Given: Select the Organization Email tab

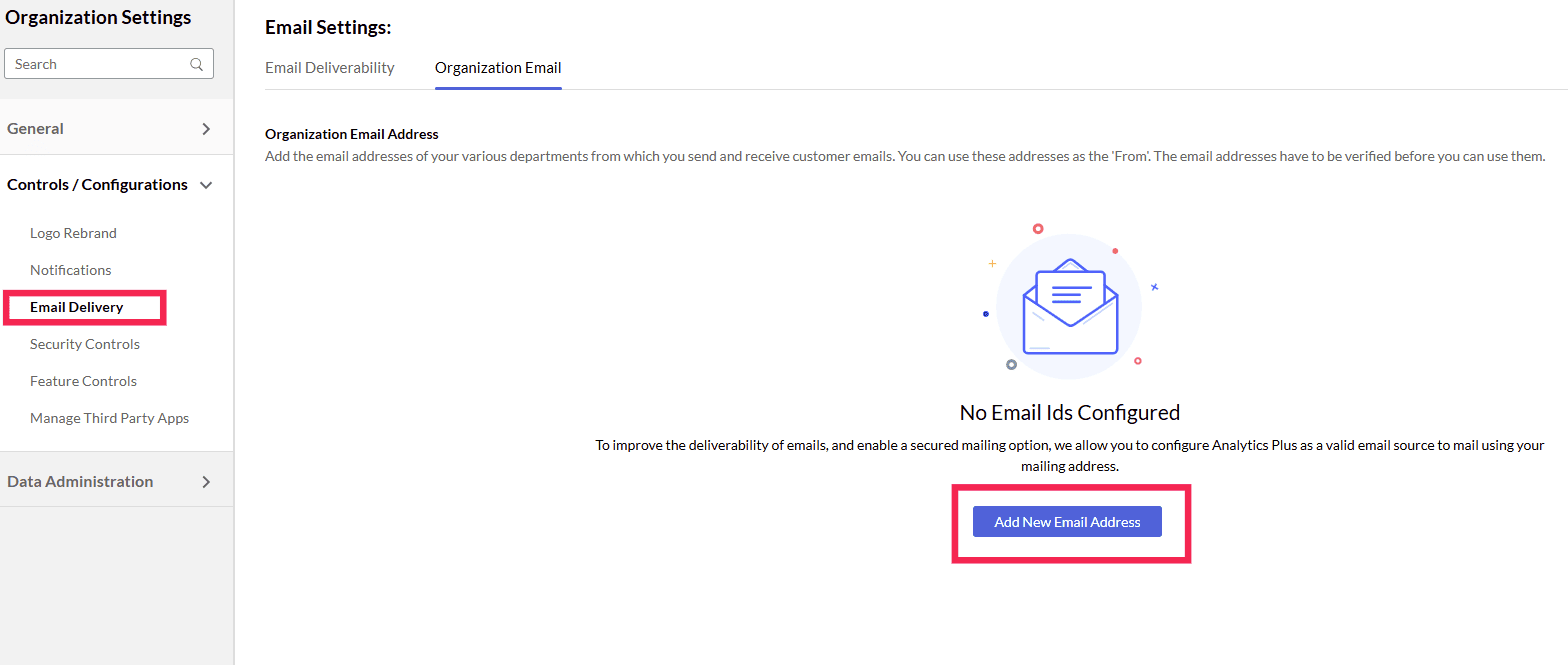Looking at the screenshot, I should click(498, 68).
